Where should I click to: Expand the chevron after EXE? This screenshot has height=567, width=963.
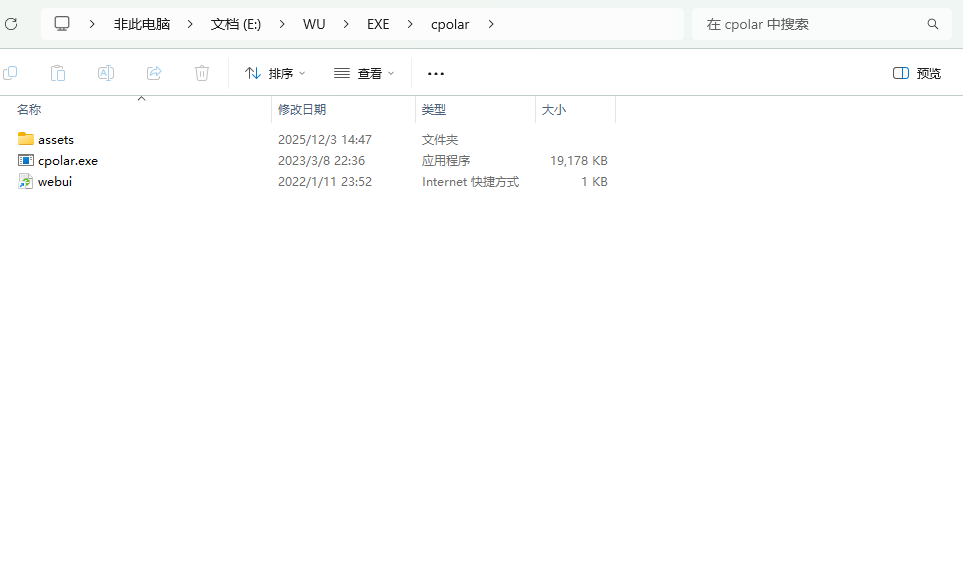tap(410, 24)
